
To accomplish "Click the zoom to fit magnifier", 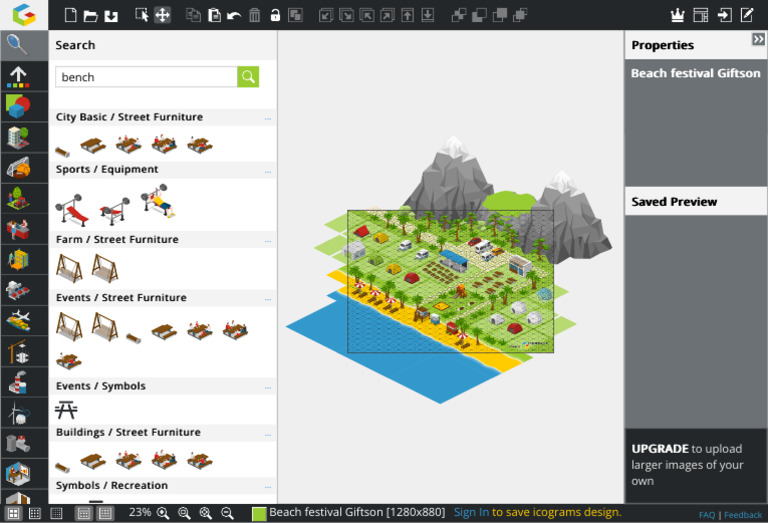I will tap(184, 513).
